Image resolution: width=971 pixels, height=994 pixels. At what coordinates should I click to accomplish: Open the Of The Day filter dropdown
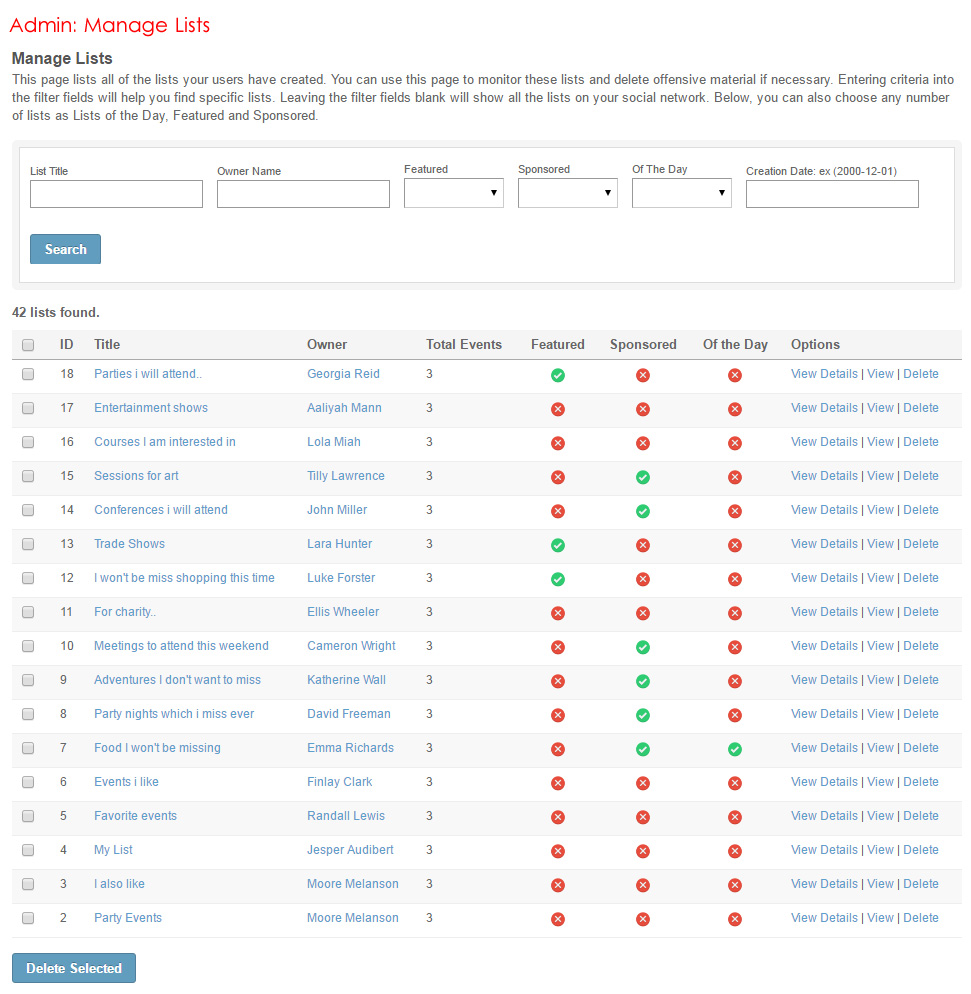coord(681,193)
